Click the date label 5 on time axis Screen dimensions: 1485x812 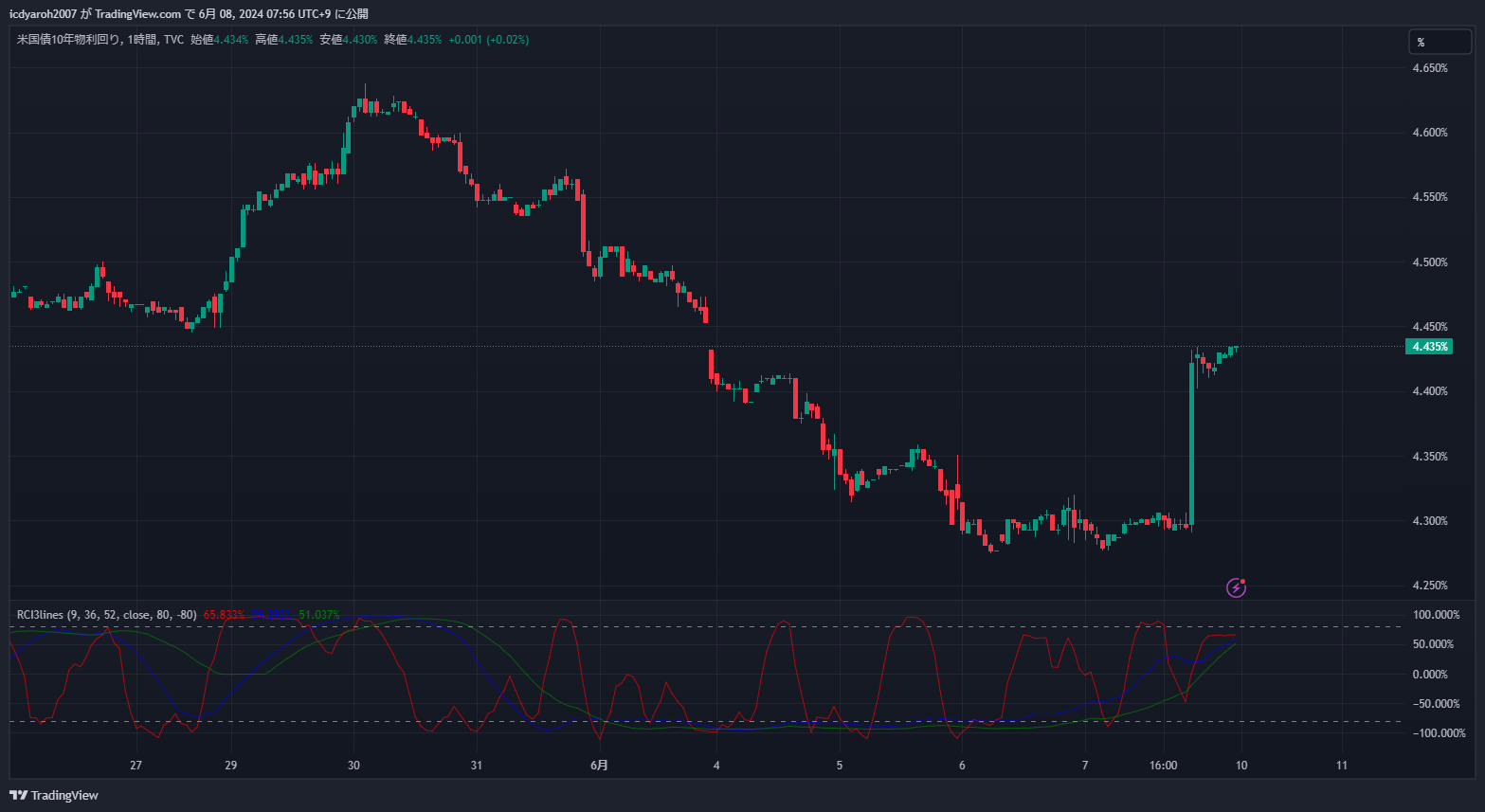click(839, 766)
